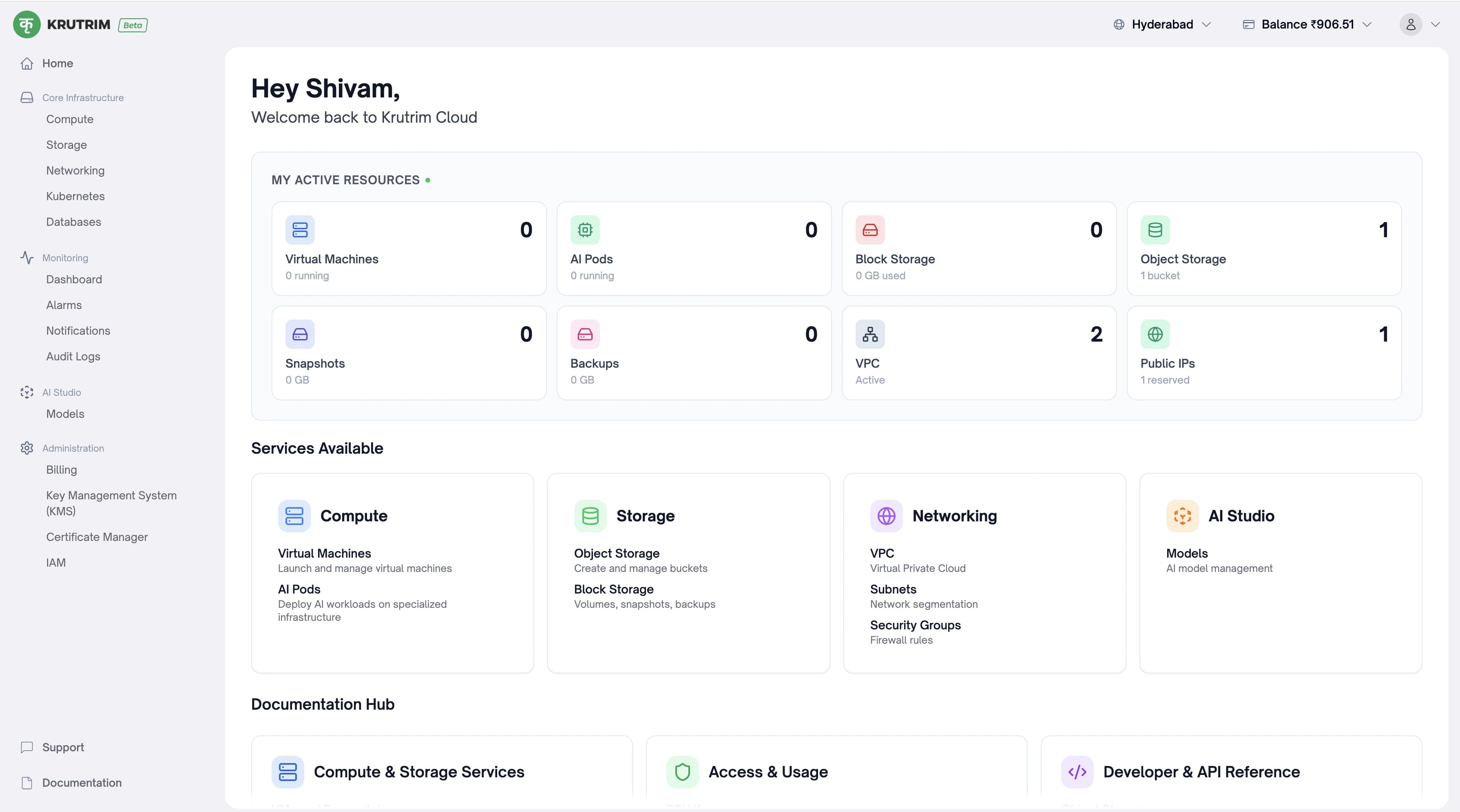Click the Developer & API Reference code icon
Screen dimensions: 1460x812
[x=1077, y=772]
